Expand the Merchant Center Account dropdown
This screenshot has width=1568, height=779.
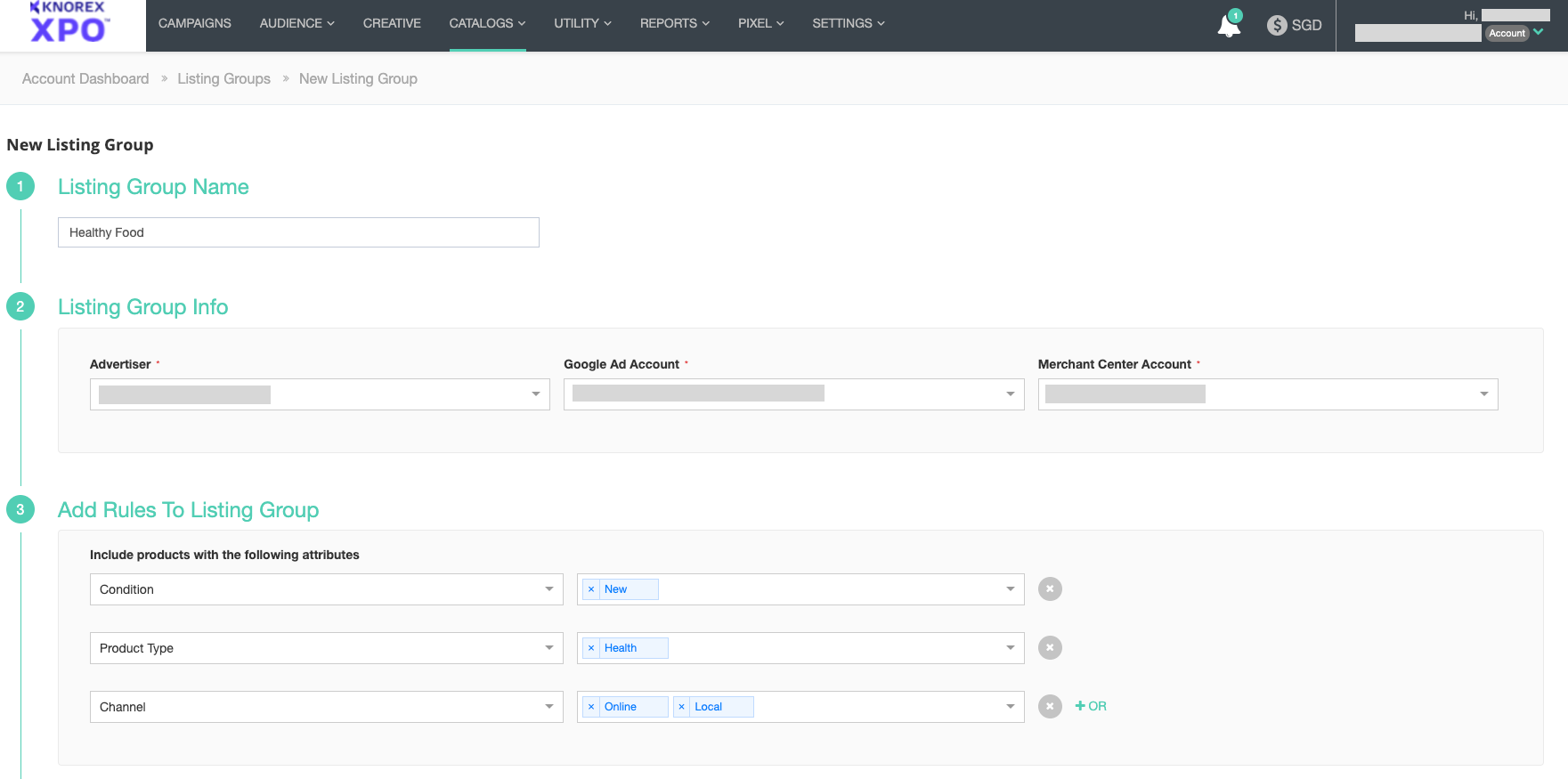pyautogui.click(x=1483, y=394)
